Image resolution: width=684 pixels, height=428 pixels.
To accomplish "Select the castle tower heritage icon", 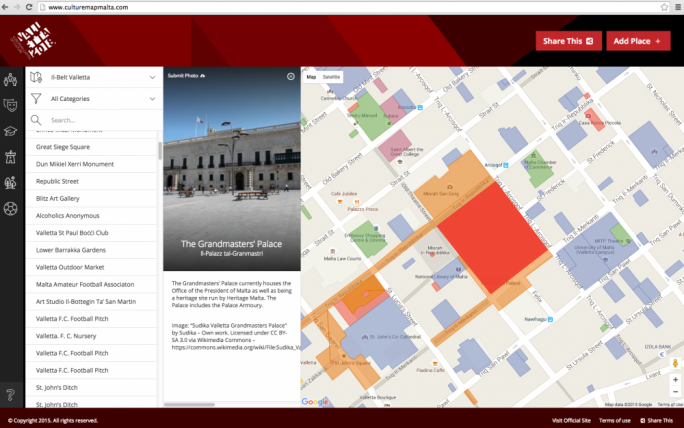I will 11,157.
